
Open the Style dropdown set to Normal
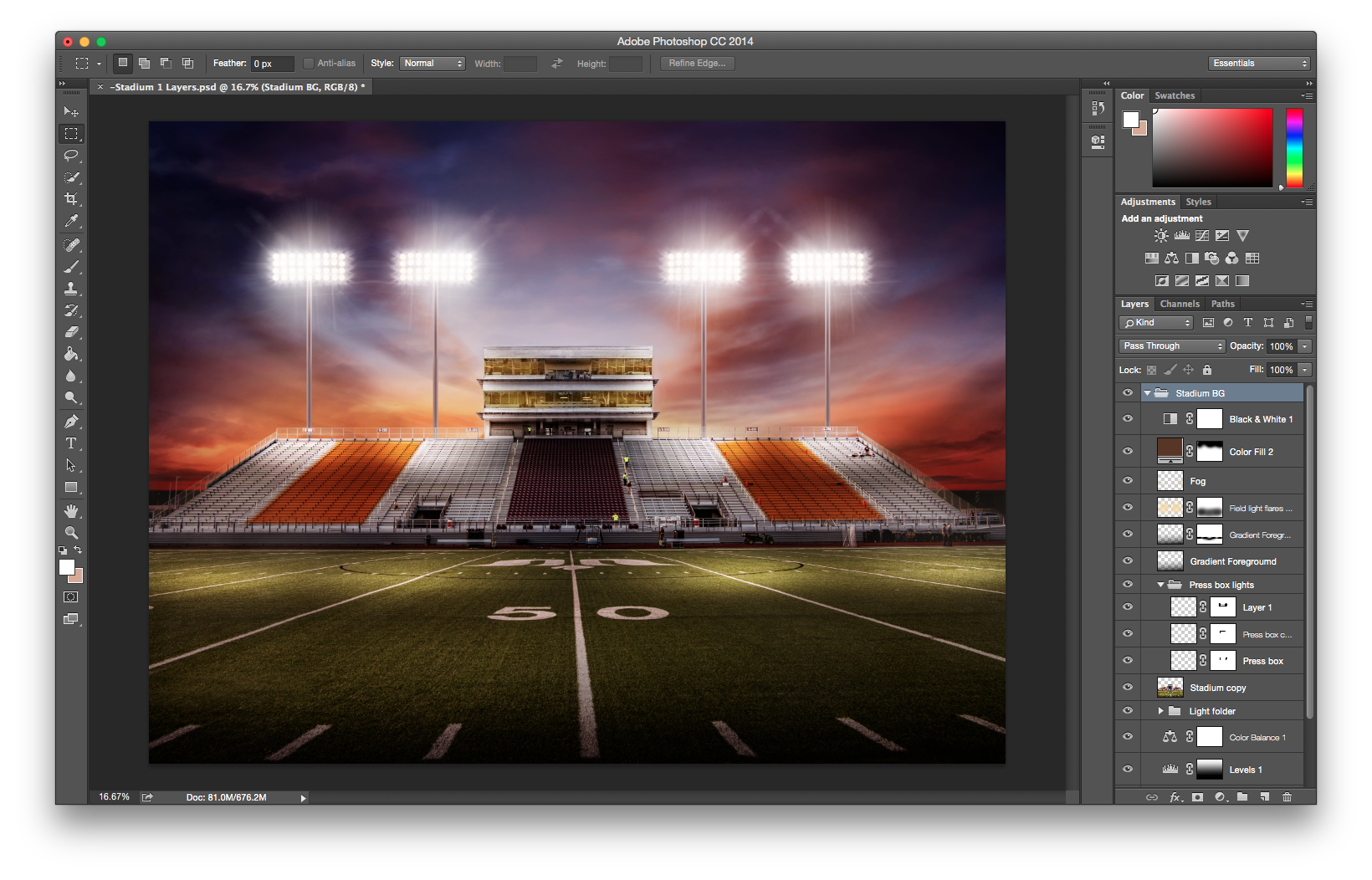click(433, 64)
